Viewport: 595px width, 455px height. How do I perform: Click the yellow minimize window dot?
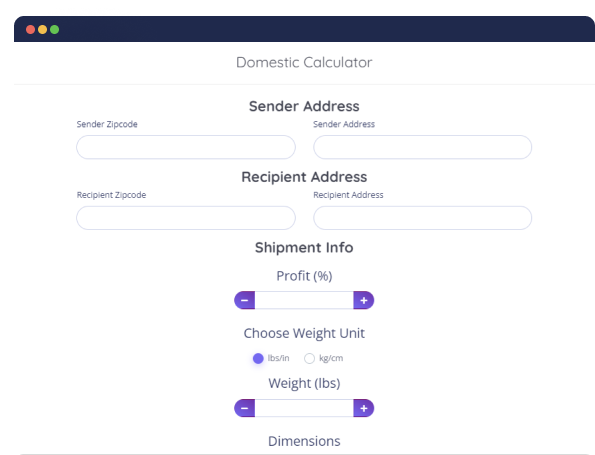coord(42,30)
